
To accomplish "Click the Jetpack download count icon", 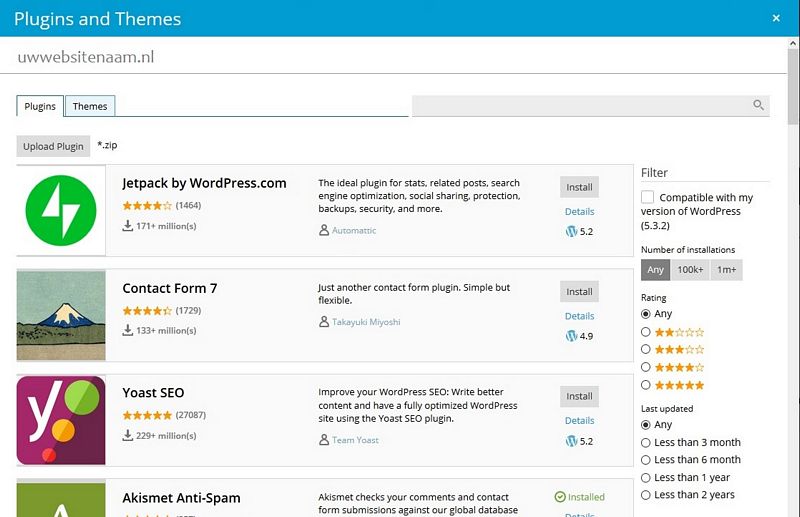I will point(128,226).
